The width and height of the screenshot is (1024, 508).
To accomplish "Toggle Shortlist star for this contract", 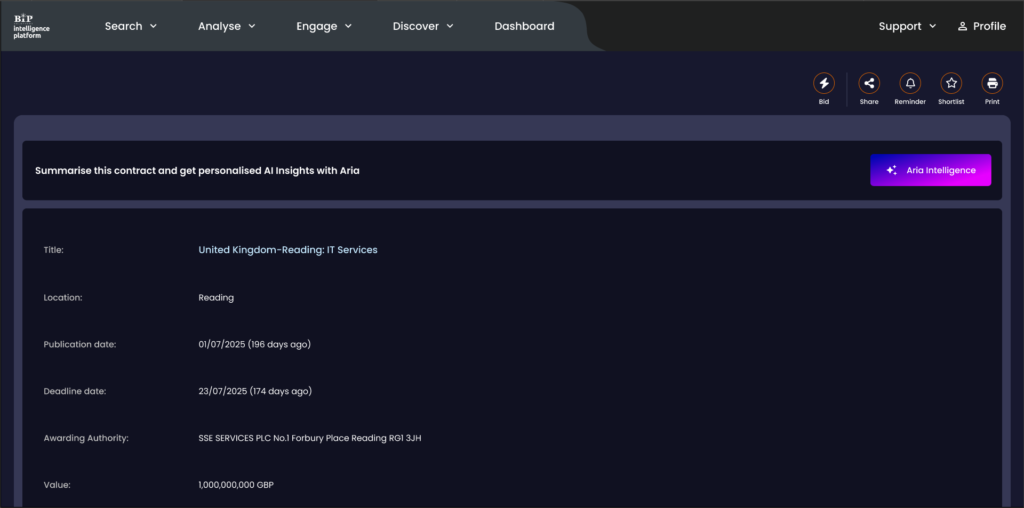I will coord(951,84).
